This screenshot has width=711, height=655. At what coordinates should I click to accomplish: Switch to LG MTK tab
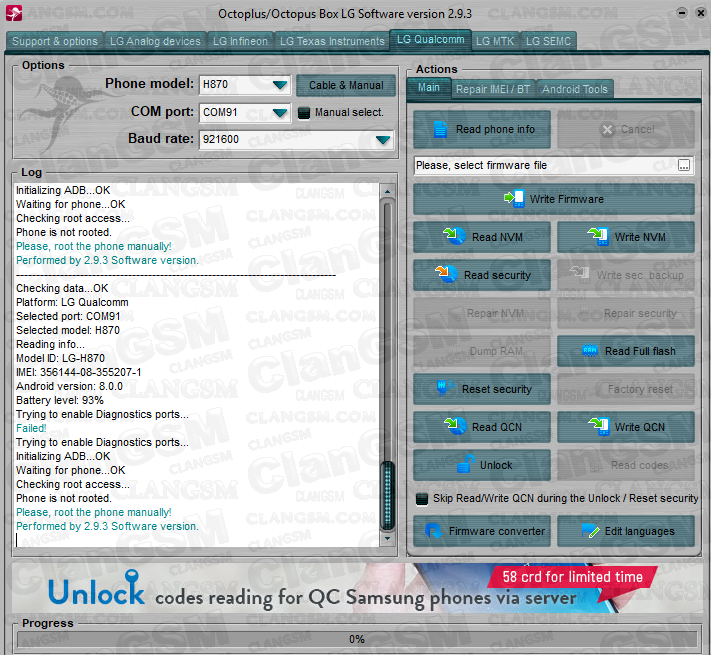click(x=495, y=41)
